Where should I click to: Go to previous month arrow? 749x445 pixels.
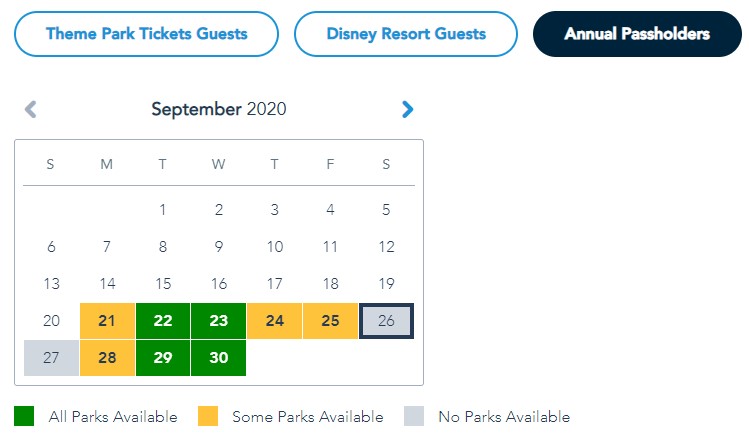(31, 110)
